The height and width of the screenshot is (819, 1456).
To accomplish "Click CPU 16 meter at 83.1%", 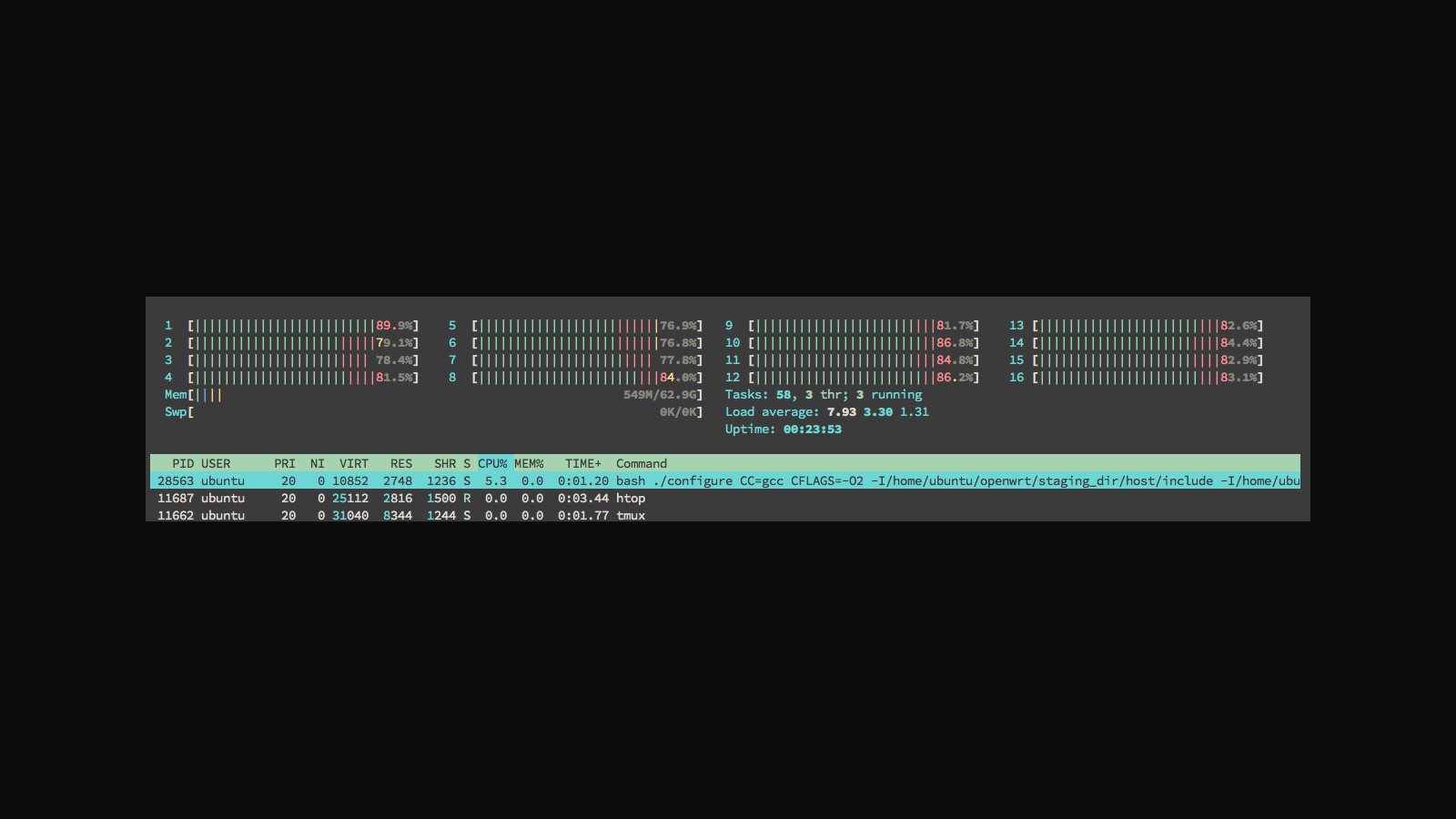I will (x=1137, y=377).
